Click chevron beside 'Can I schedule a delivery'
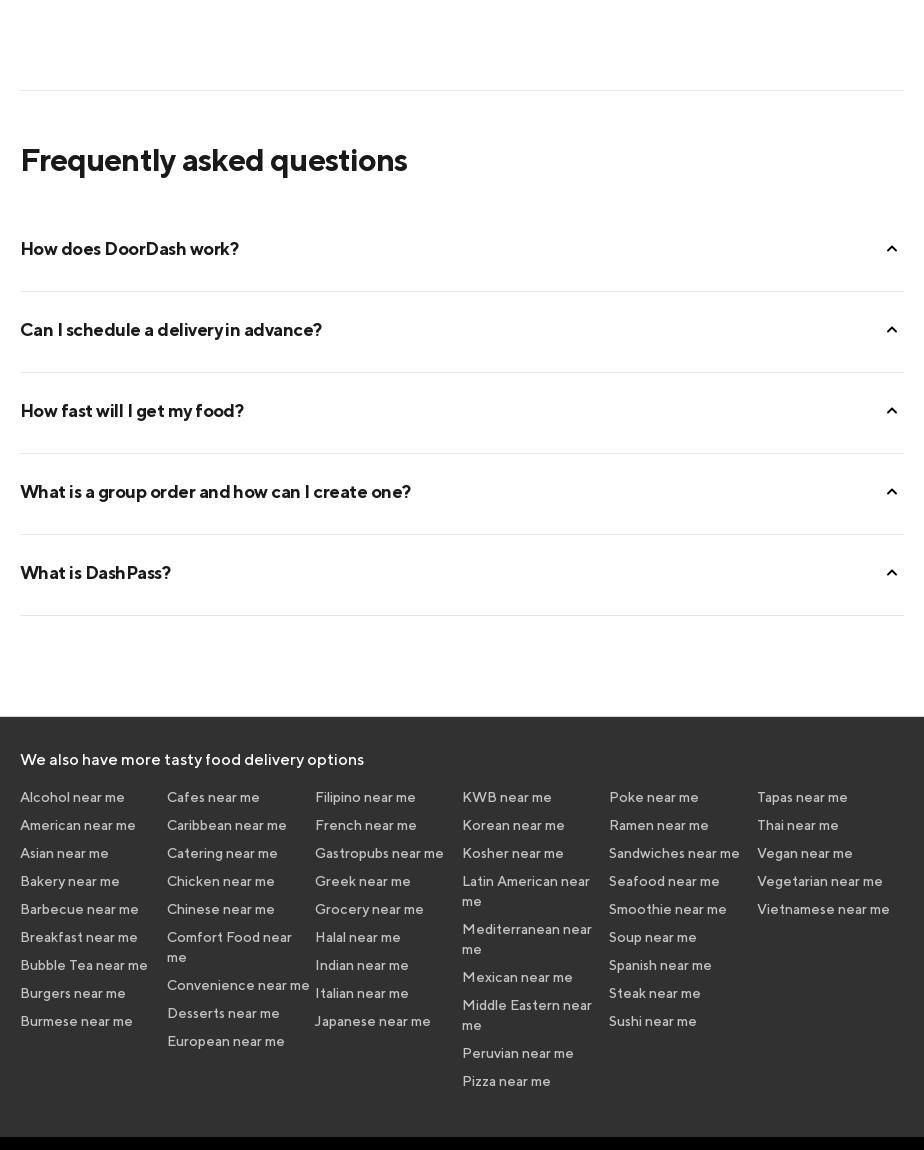Viewport: 924px width, 1150px height. pyautogui.click(x=892, y=330)
